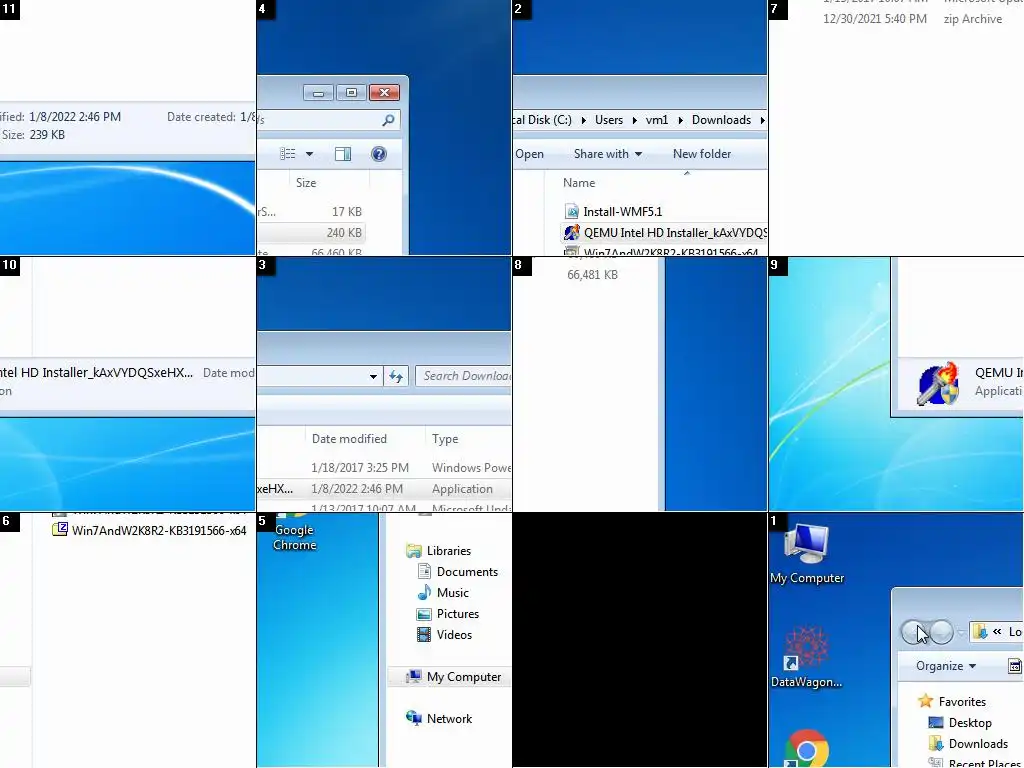The height and width of the screenshot is (768, 1024).
Task: Click the Date created label in details pane
Action: (201, 117)
